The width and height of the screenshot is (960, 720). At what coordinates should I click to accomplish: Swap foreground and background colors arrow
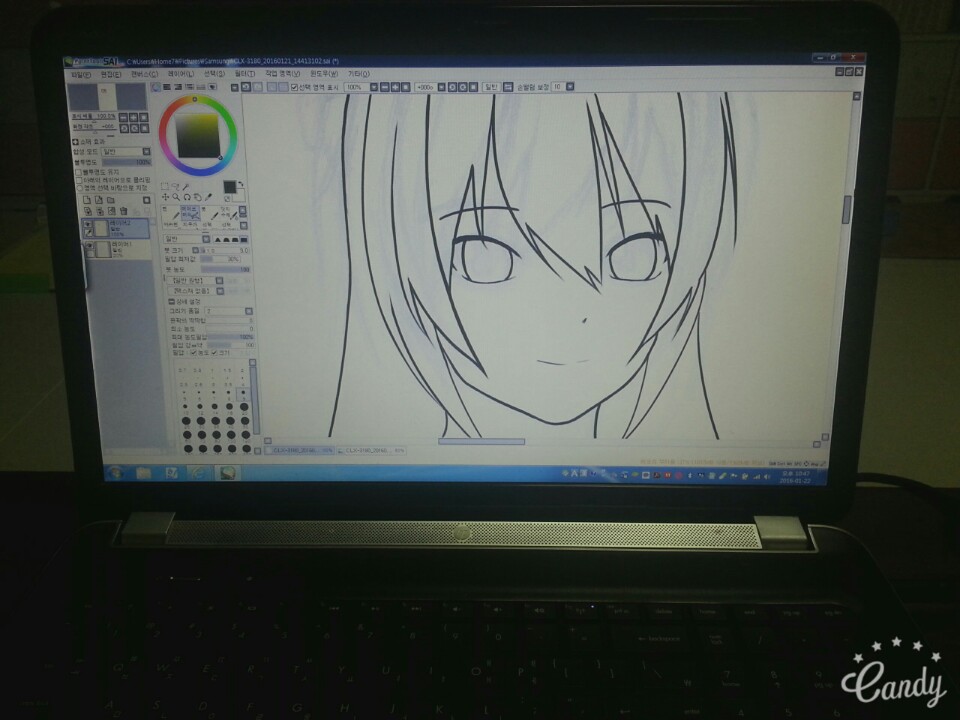pyautogui.click(x=241, y=184)
